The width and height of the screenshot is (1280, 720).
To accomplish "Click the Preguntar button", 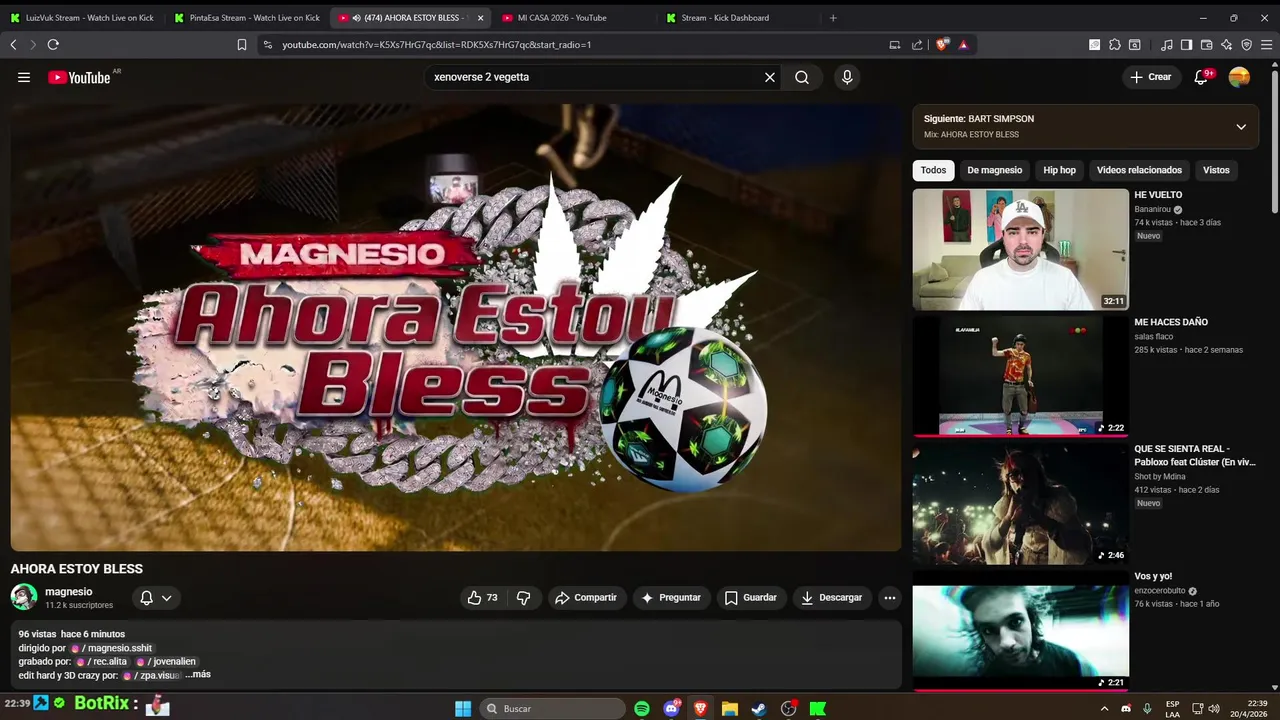I will 671,597.
